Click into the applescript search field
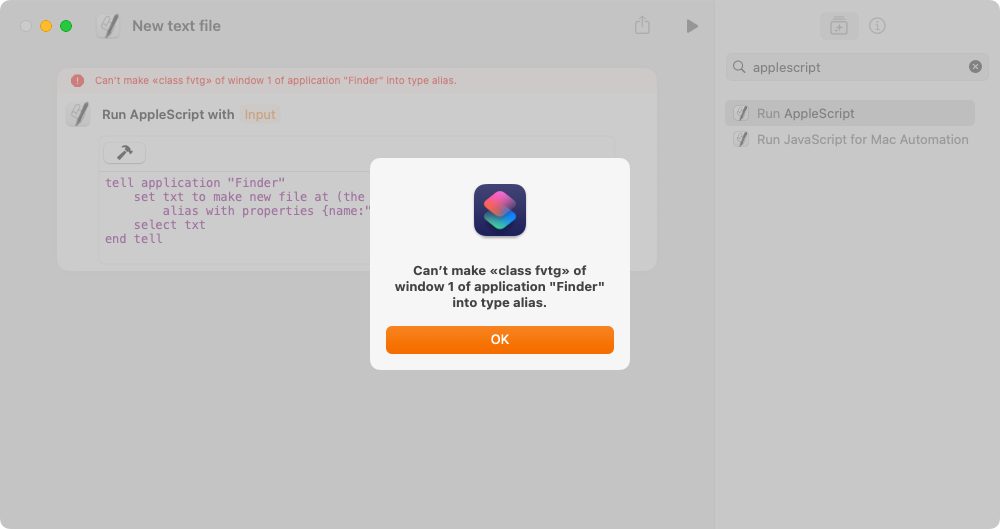The image size is (1000, 529). 857,67
